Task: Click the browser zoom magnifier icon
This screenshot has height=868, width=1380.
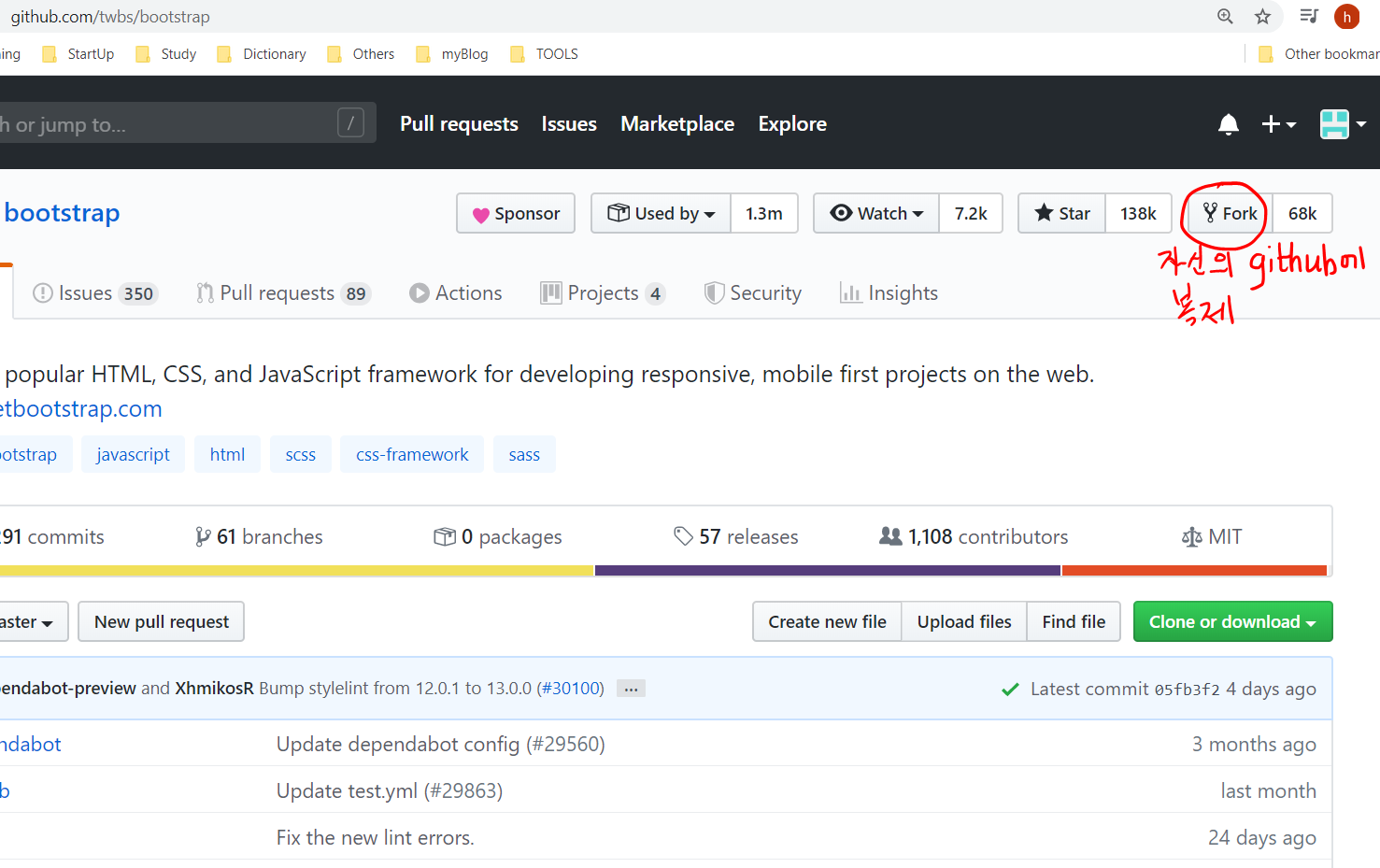Action: 1225,17
